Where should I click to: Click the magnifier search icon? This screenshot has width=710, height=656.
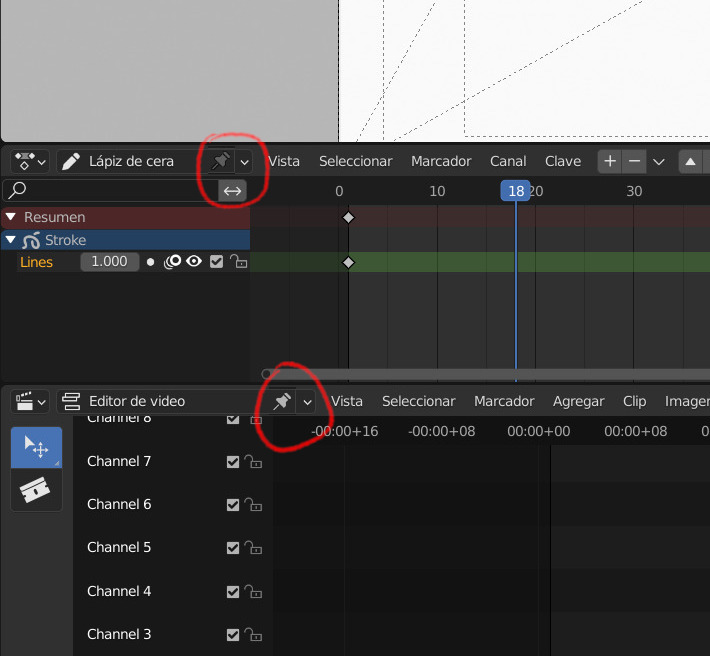[x=17, y=190]
